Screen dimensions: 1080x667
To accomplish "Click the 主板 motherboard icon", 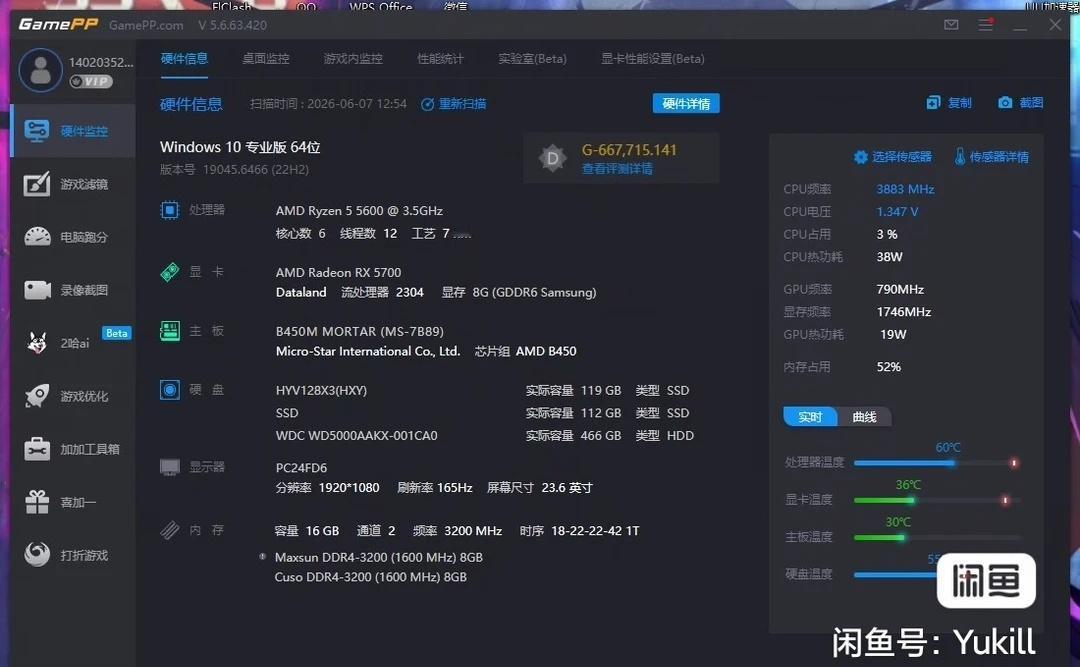I will tap(169, 331).
